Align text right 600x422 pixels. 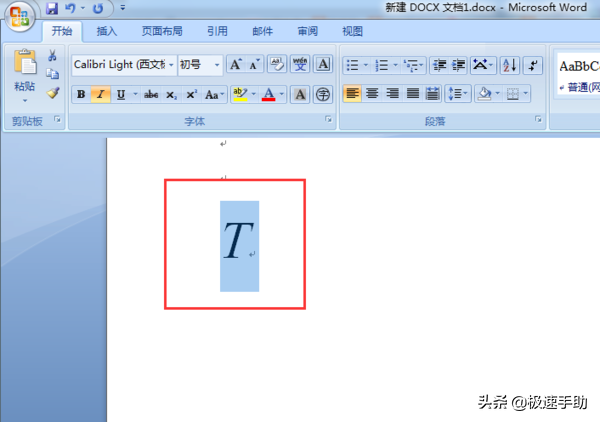[392, 94]
